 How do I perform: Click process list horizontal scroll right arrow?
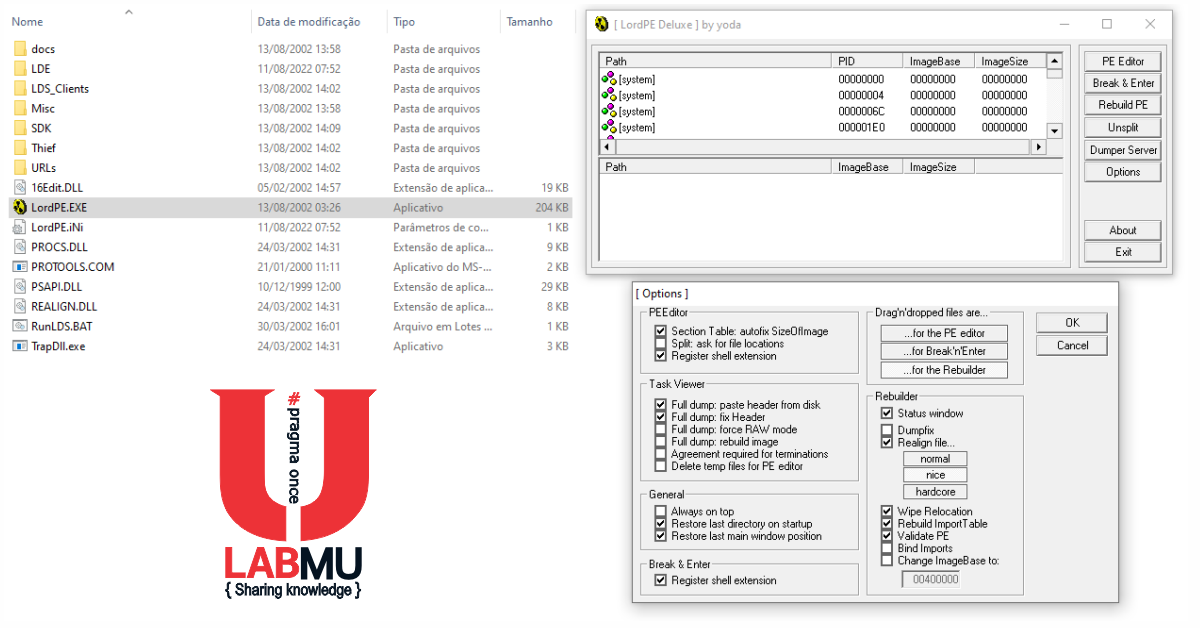tap(1038, 147)
